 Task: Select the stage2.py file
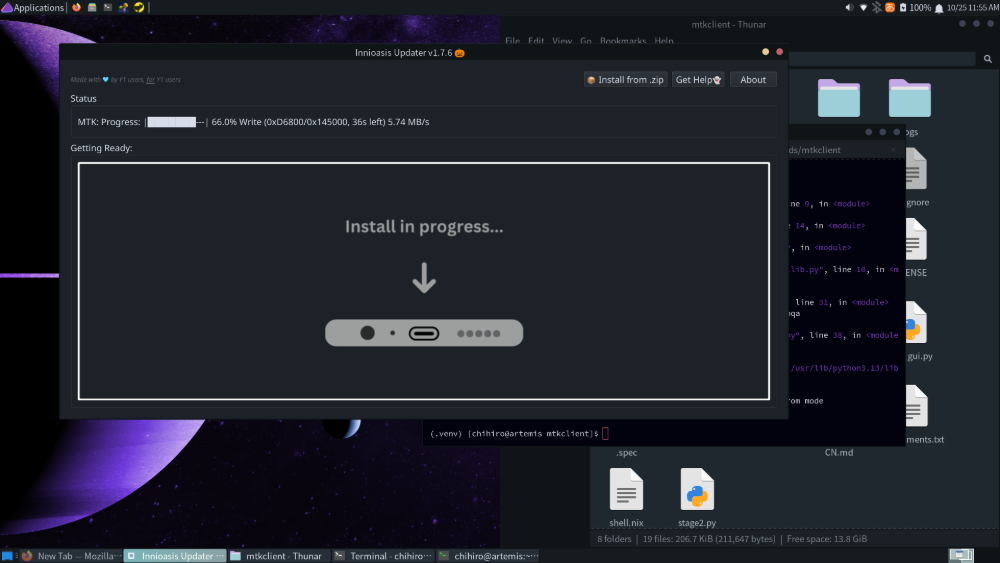pos(697,497)
